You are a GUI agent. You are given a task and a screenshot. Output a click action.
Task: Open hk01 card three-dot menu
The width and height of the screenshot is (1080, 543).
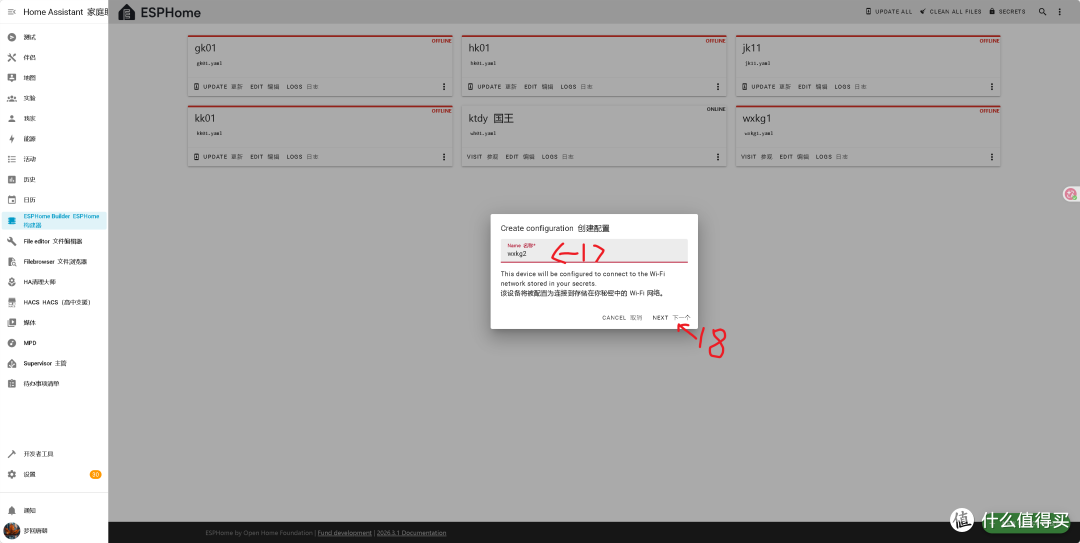[718, 87]
